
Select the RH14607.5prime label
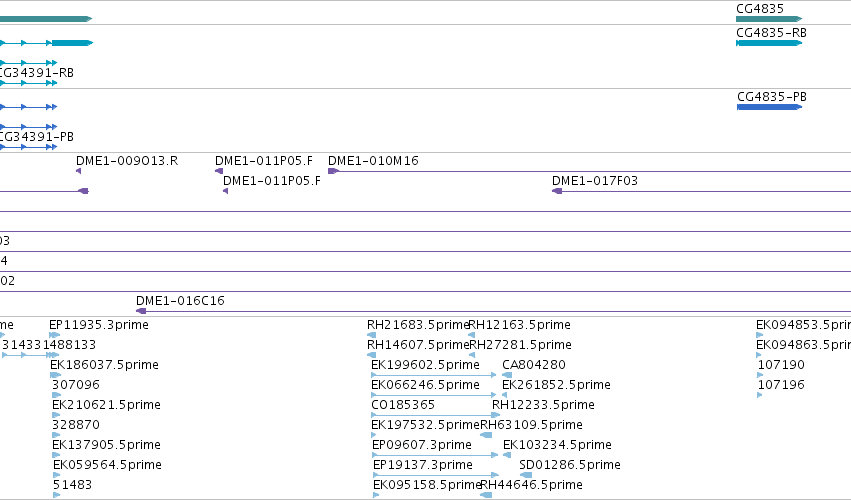pyautogui.click(x=418, y=345)
